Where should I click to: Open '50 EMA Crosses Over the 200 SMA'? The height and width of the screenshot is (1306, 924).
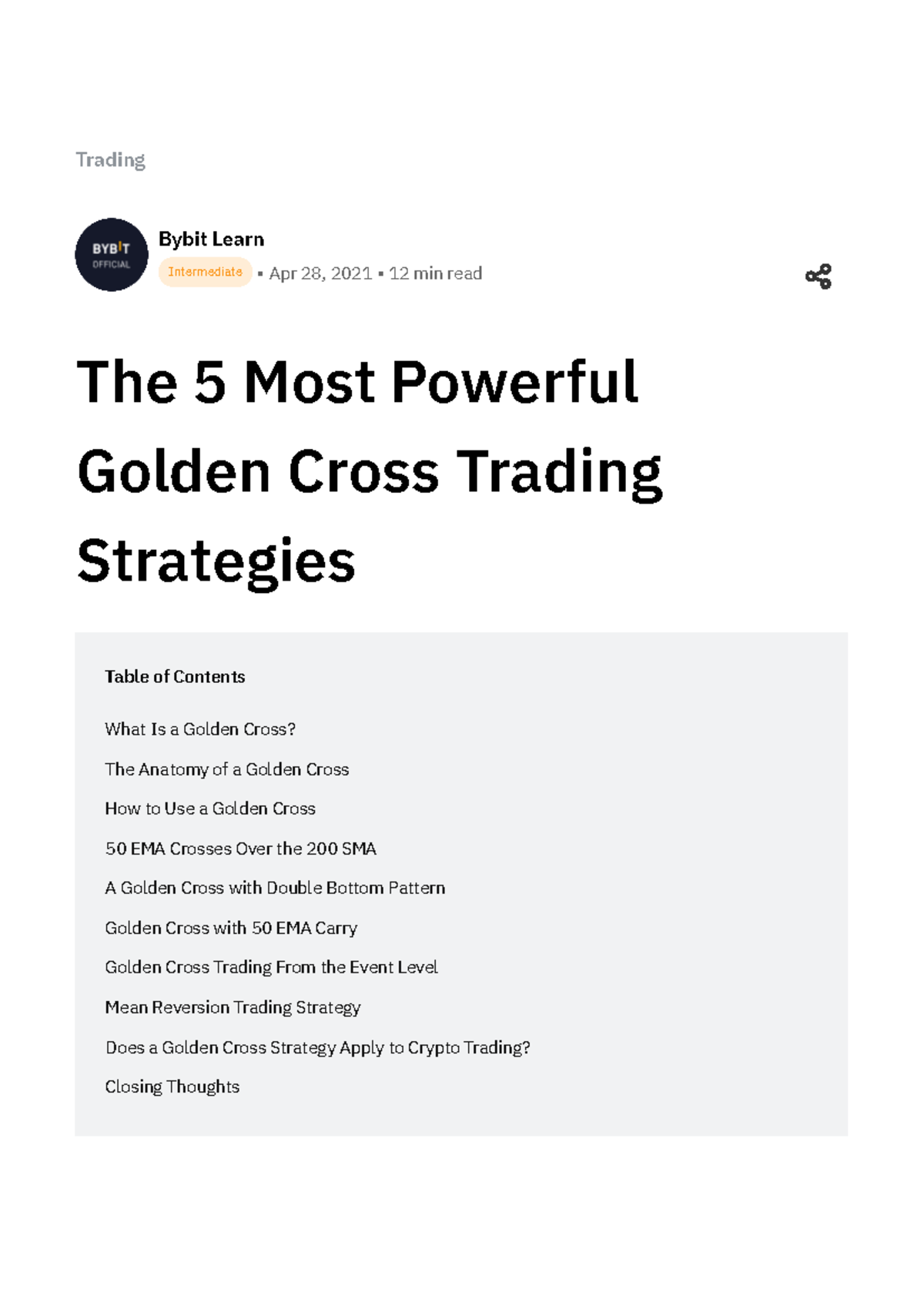(x=241, y=849)
